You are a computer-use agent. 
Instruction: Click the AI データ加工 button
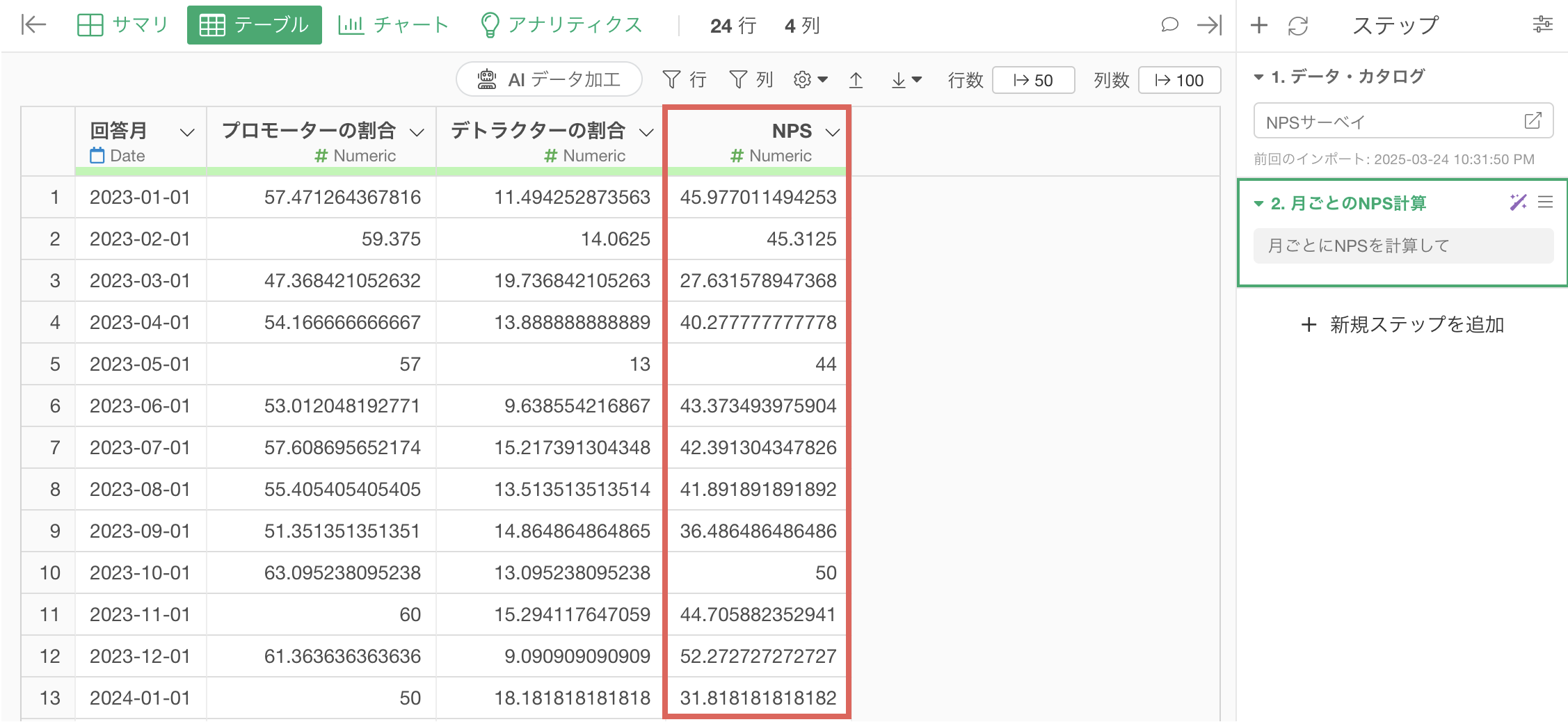tap(549, 80)
